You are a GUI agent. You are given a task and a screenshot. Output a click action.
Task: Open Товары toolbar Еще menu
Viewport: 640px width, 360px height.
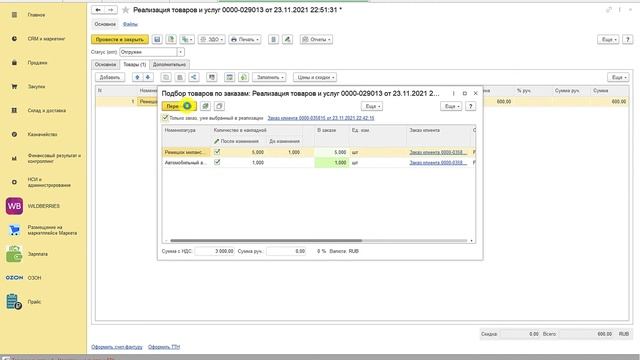pyautogui.click(x=618, y=77)
